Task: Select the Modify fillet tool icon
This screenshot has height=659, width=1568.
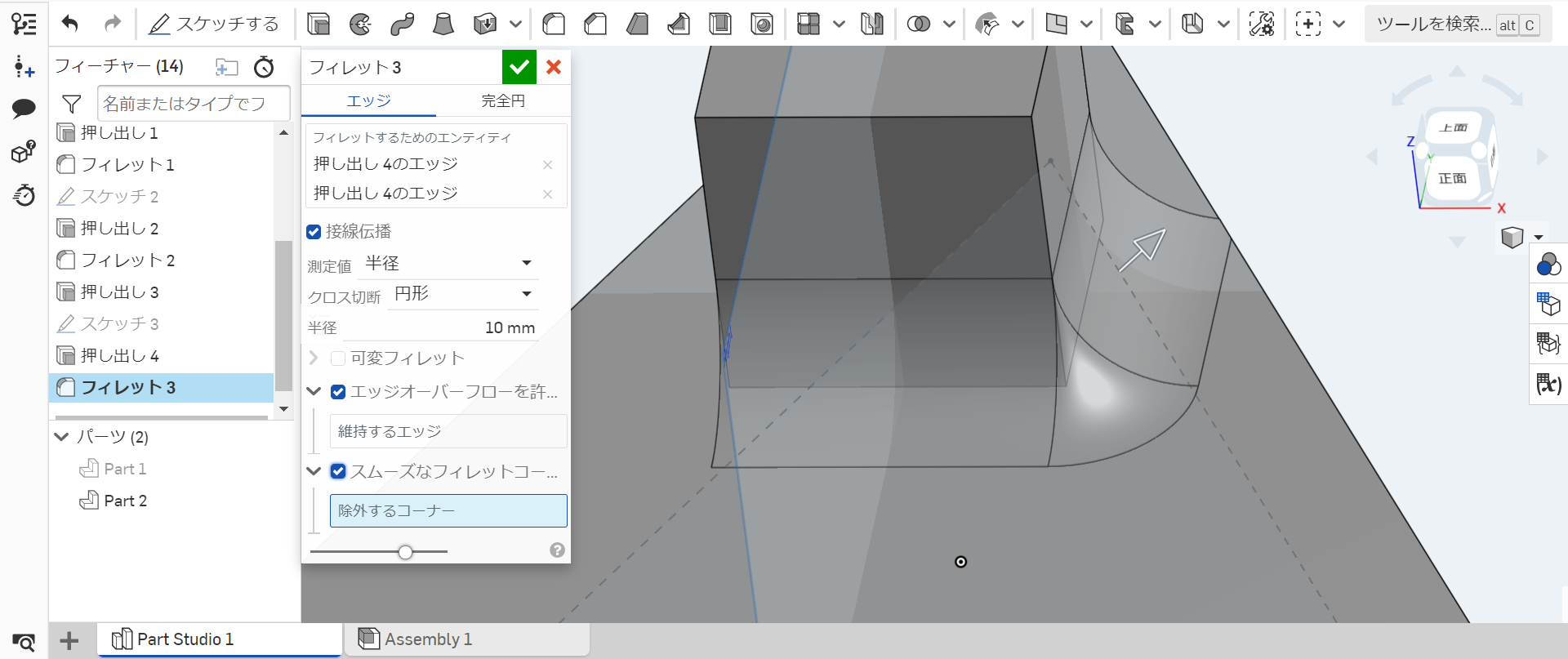Action: pos(987,24)
